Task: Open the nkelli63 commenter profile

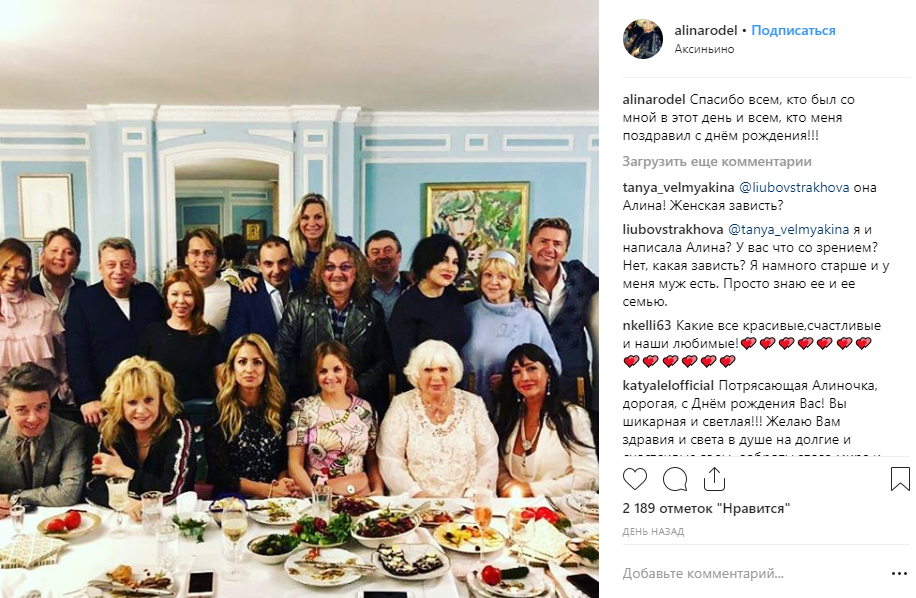Action: pos(647,326)
